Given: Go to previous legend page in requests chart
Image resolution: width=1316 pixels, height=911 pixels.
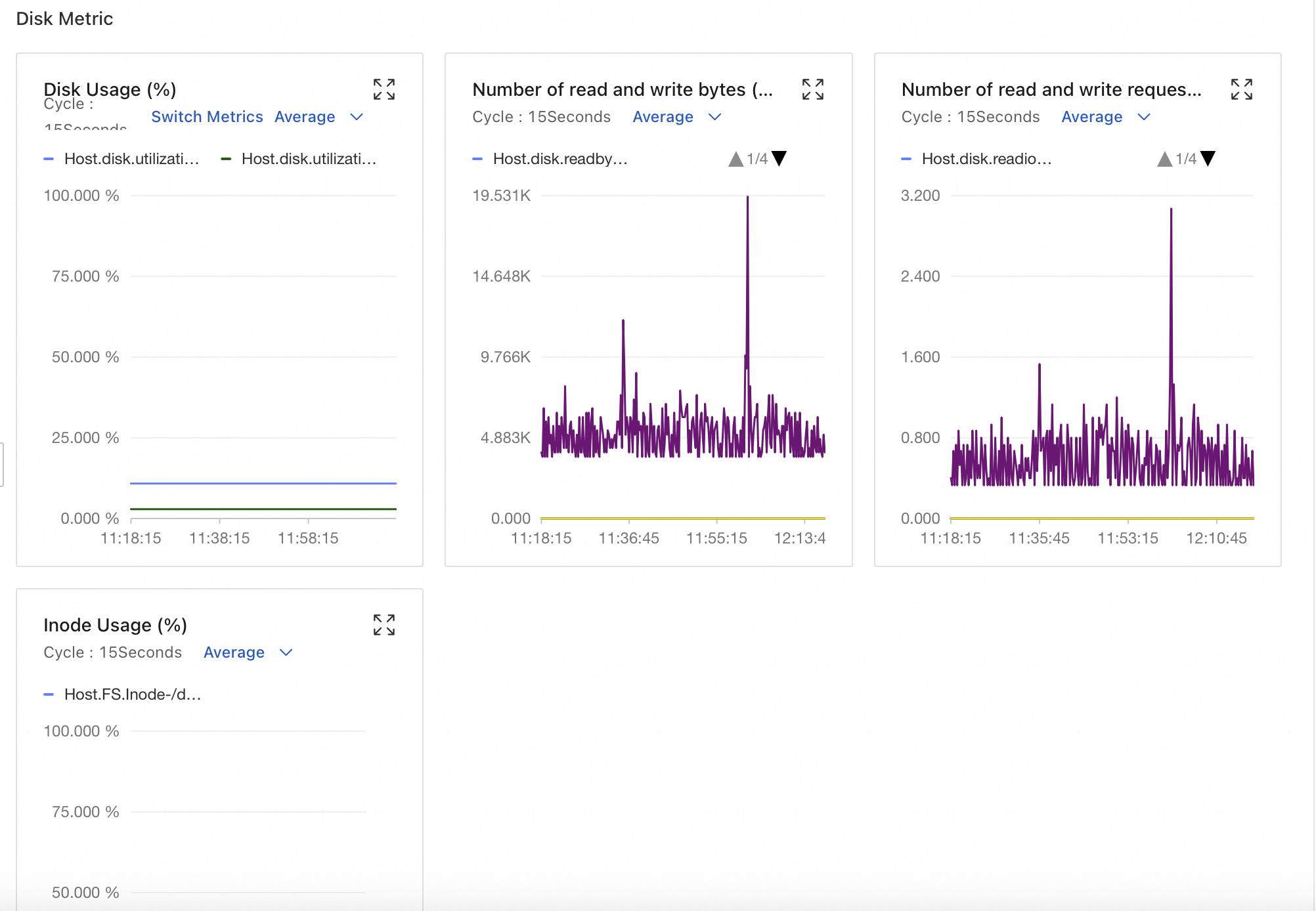Looking at the screenshot, I should pos(1164,159).
